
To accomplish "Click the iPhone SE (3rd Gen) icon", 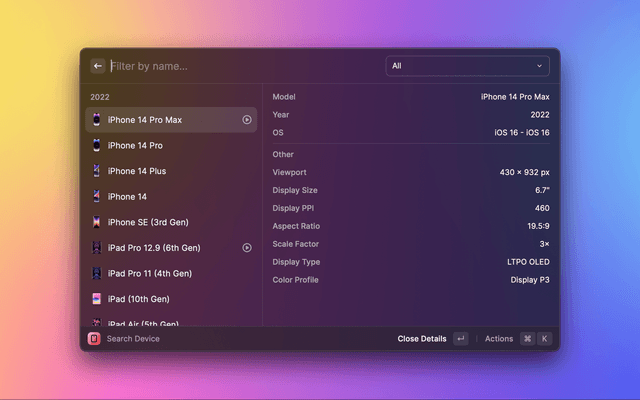I will pos(97,222).
